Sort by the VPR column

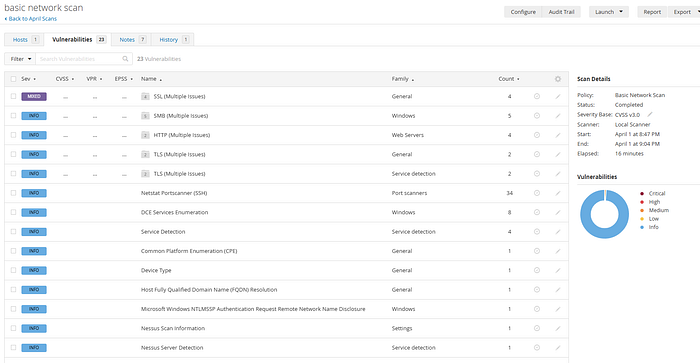point(94,79)
